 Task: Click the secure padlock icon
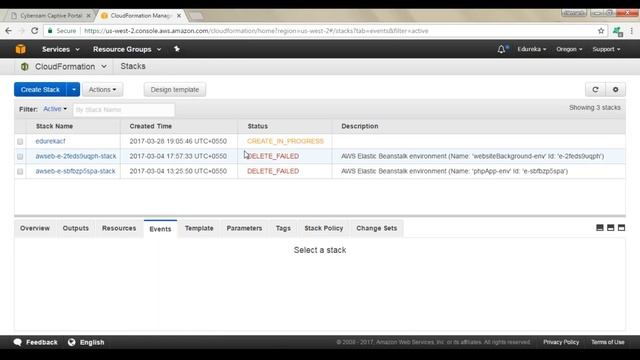click(50, 31)
